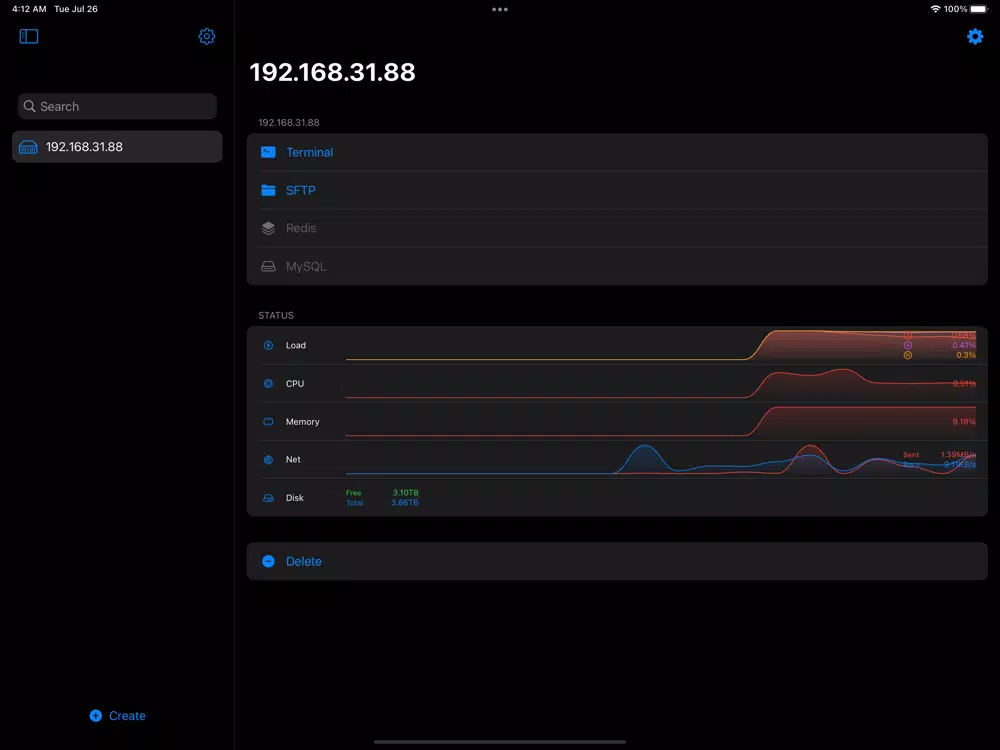Click the Disk drive icon
Viewport: 1000px width, 750px height.
pos(268,498)
